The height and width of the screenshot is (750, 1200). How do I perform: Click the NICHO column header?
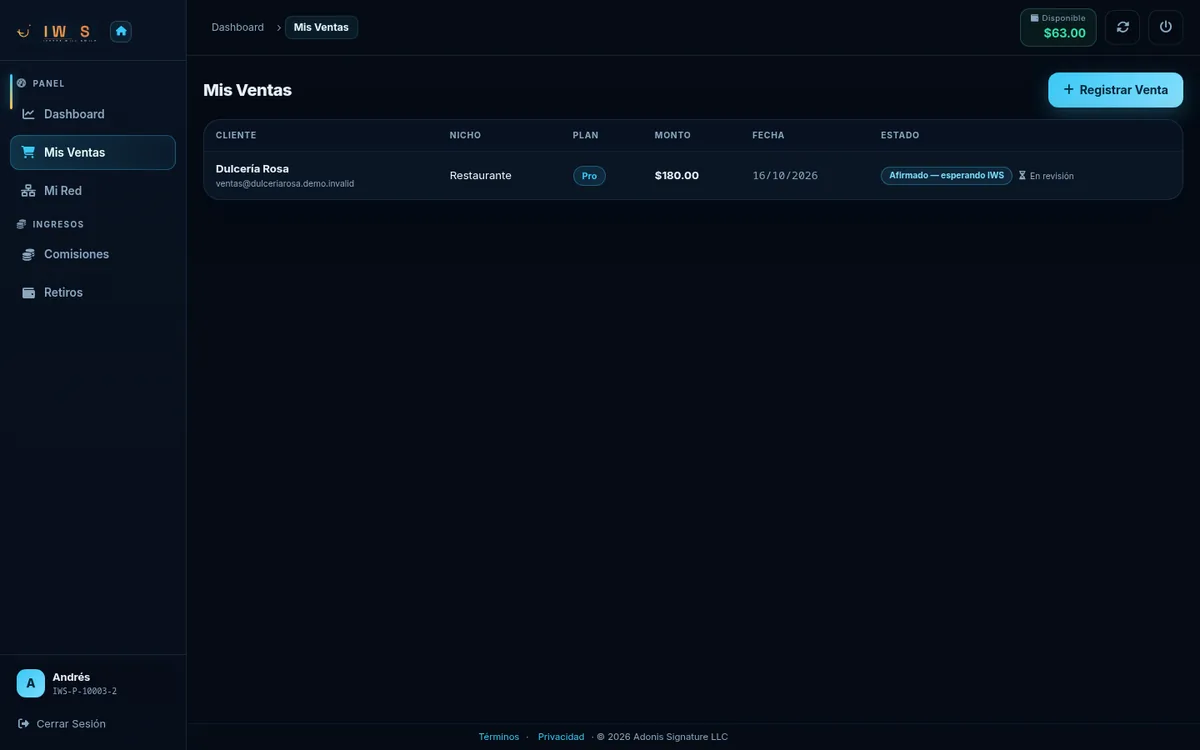465,135
